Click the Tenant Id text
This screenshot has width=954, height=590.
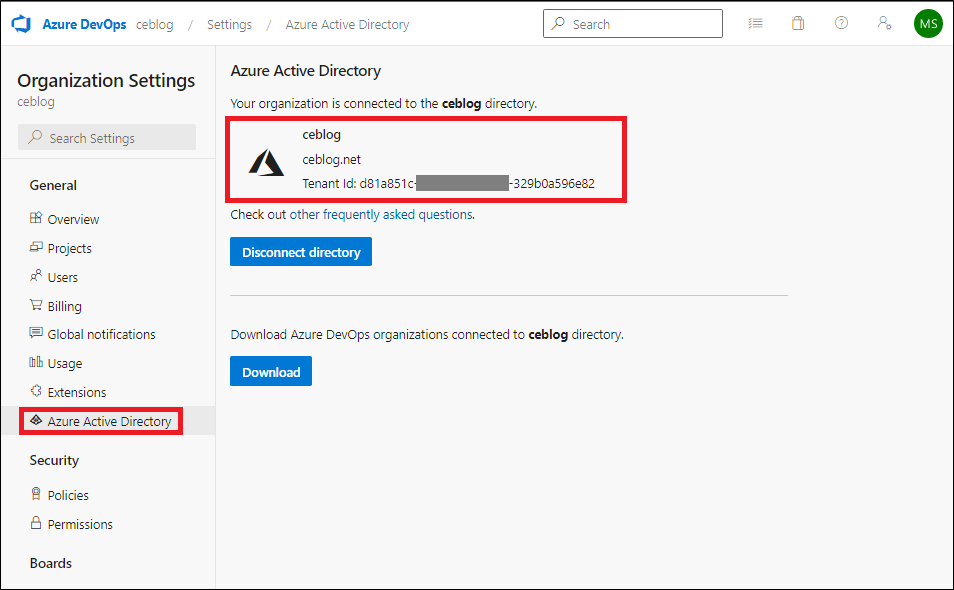[448, 184]
